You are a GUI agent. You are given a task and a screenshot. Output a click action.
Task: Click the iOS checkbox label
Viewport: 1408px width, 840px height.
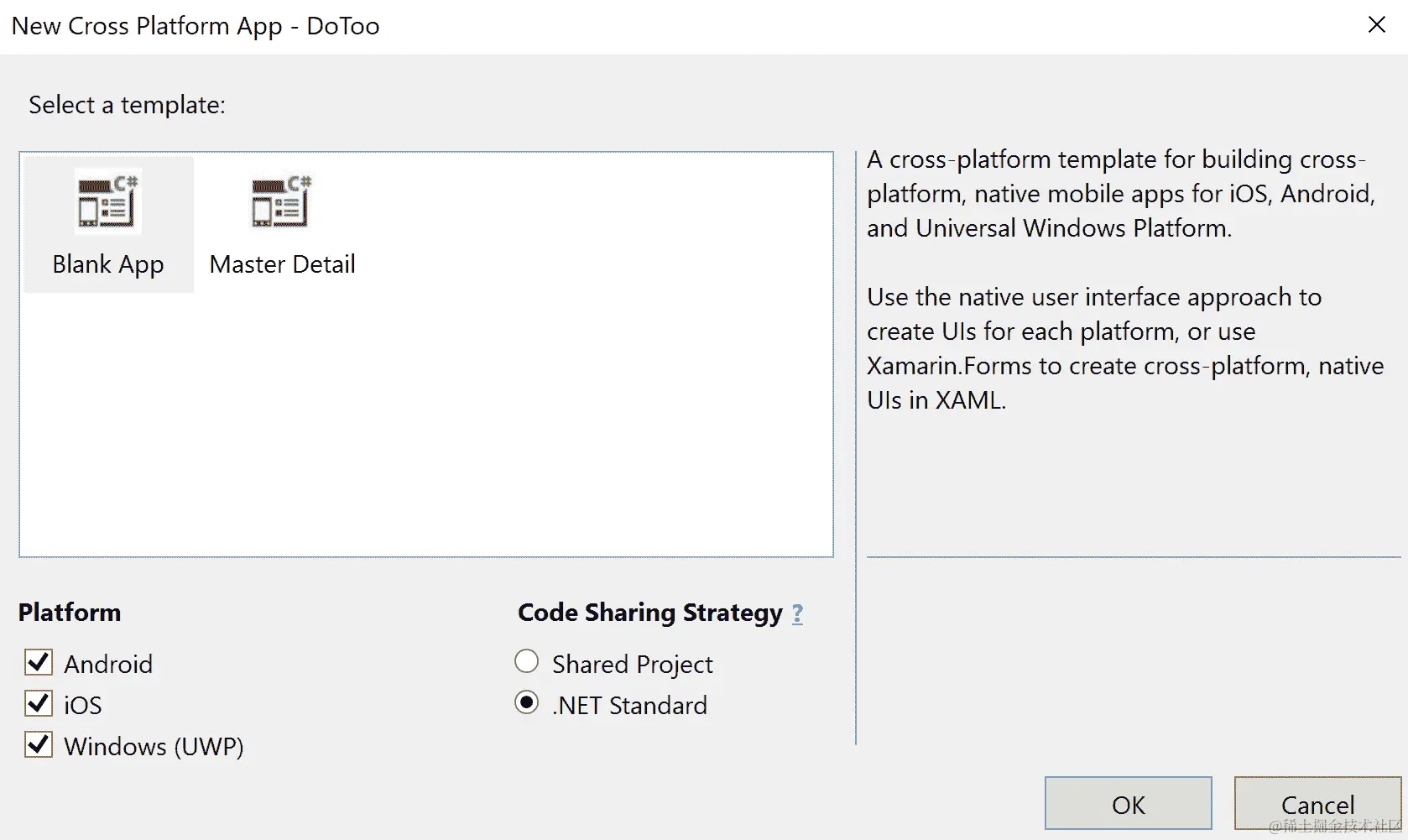point(83,705)
